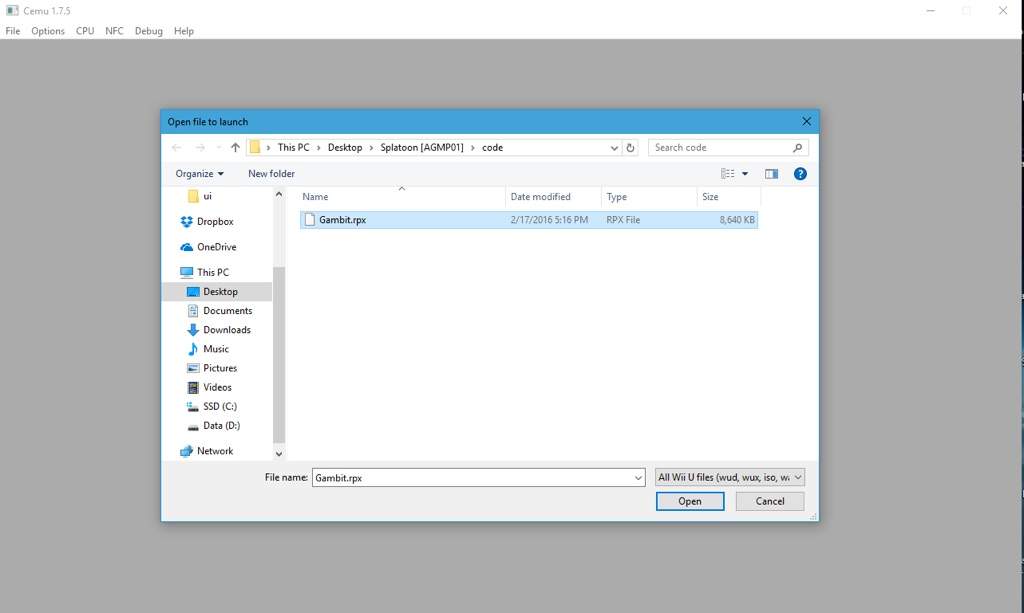Open Data (D:) drive
The height and width of the screenshot is (613, 1024).
tap(221, 425)
